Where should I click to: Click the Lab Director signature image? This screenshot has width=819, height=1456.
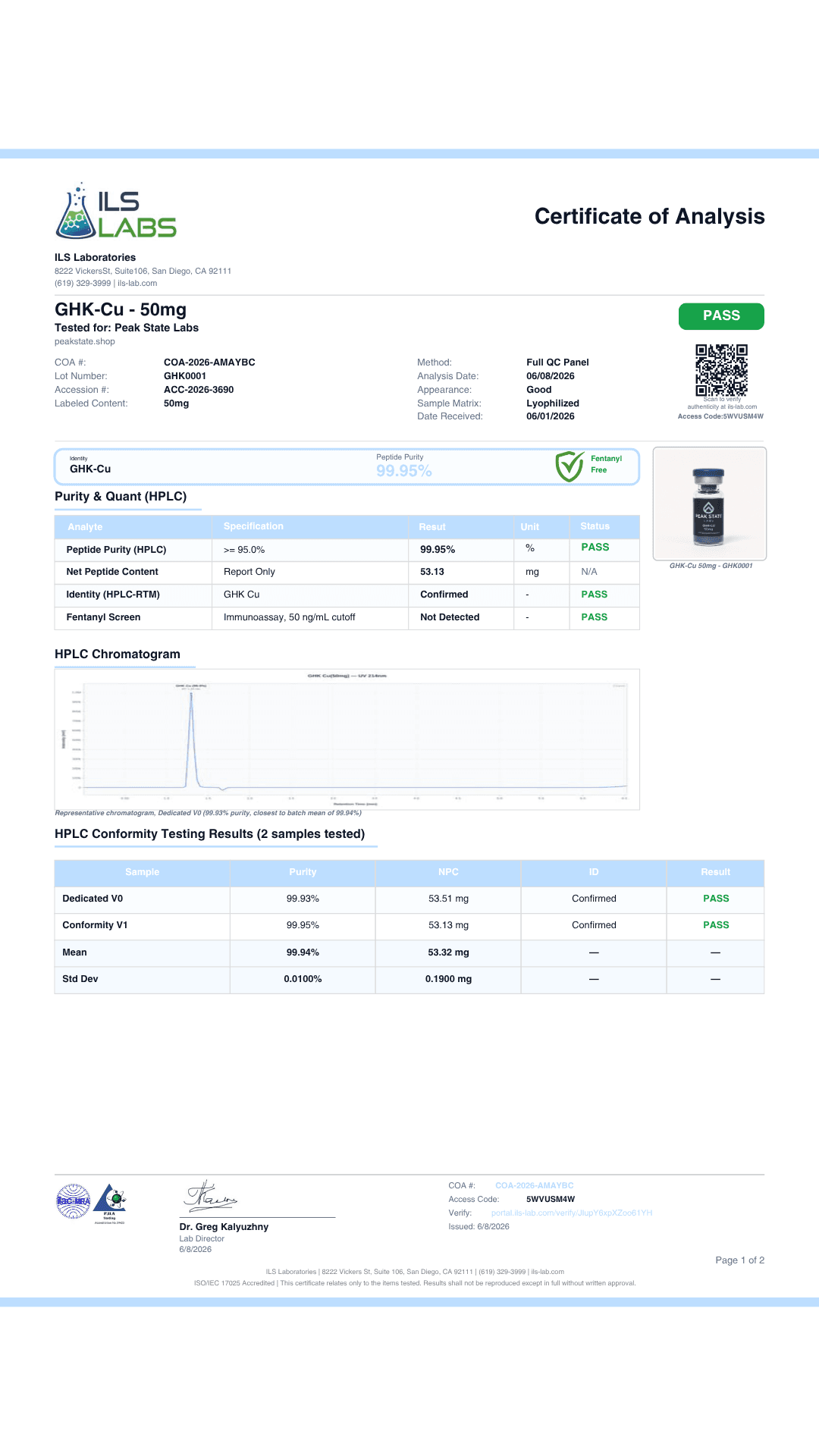pos(212,1196)
